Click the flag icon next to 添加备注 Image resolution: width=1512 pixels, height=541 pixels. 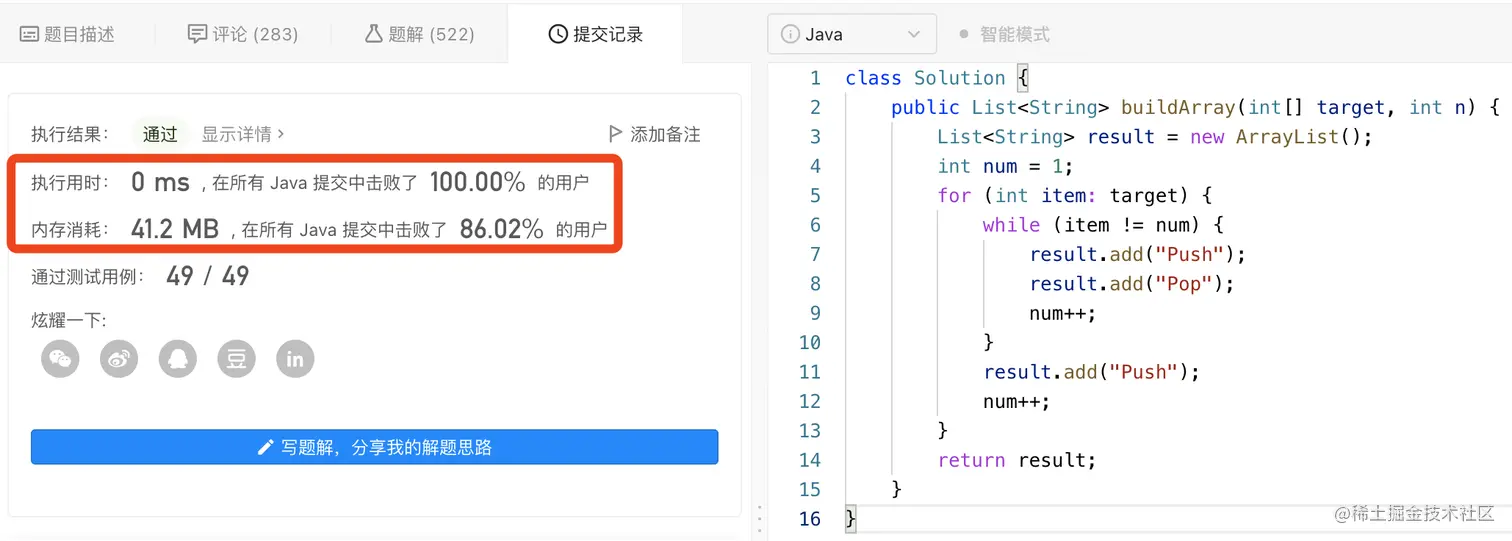[x=615, y=133]
